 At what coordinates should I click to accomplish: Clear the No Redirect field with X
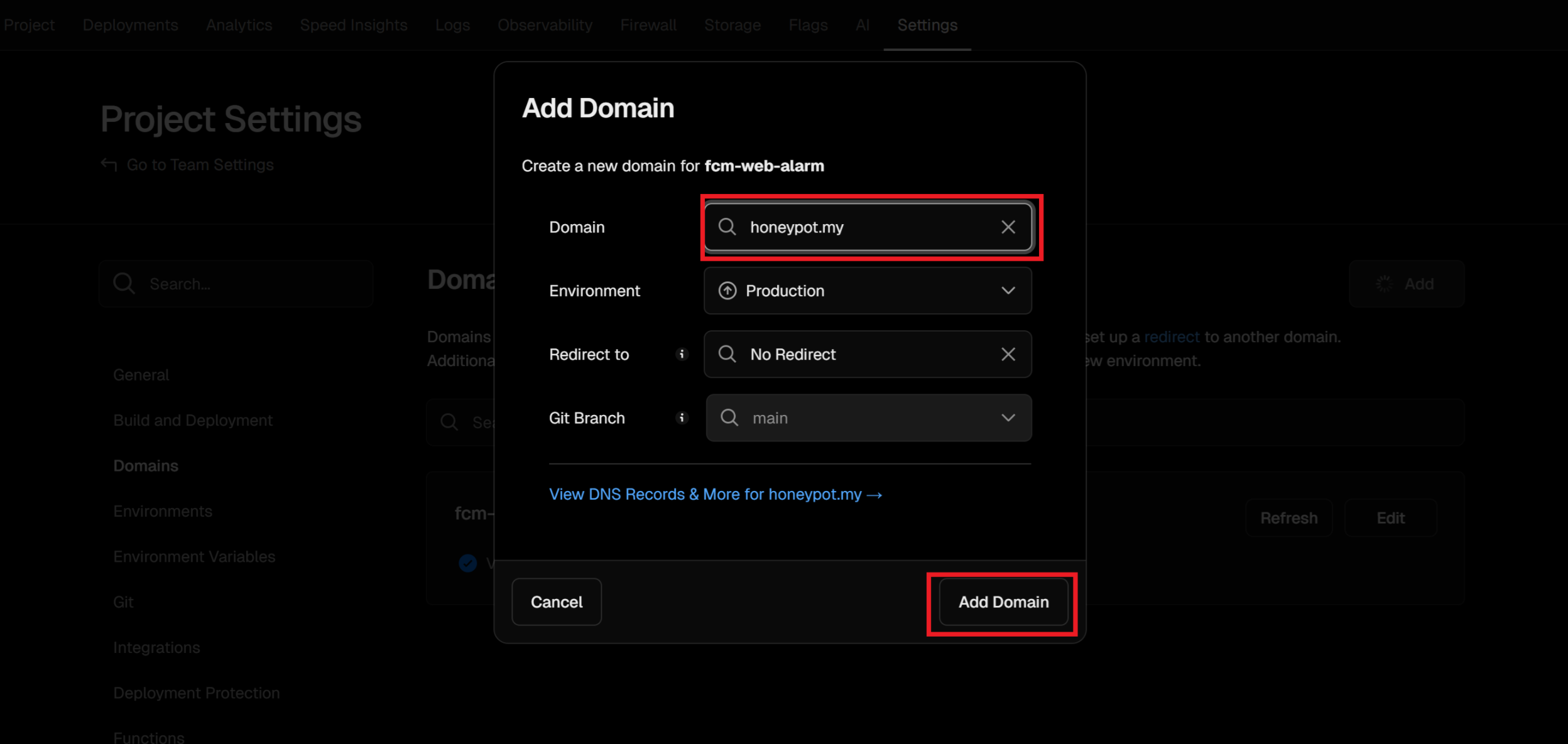tap(1008, 354)
